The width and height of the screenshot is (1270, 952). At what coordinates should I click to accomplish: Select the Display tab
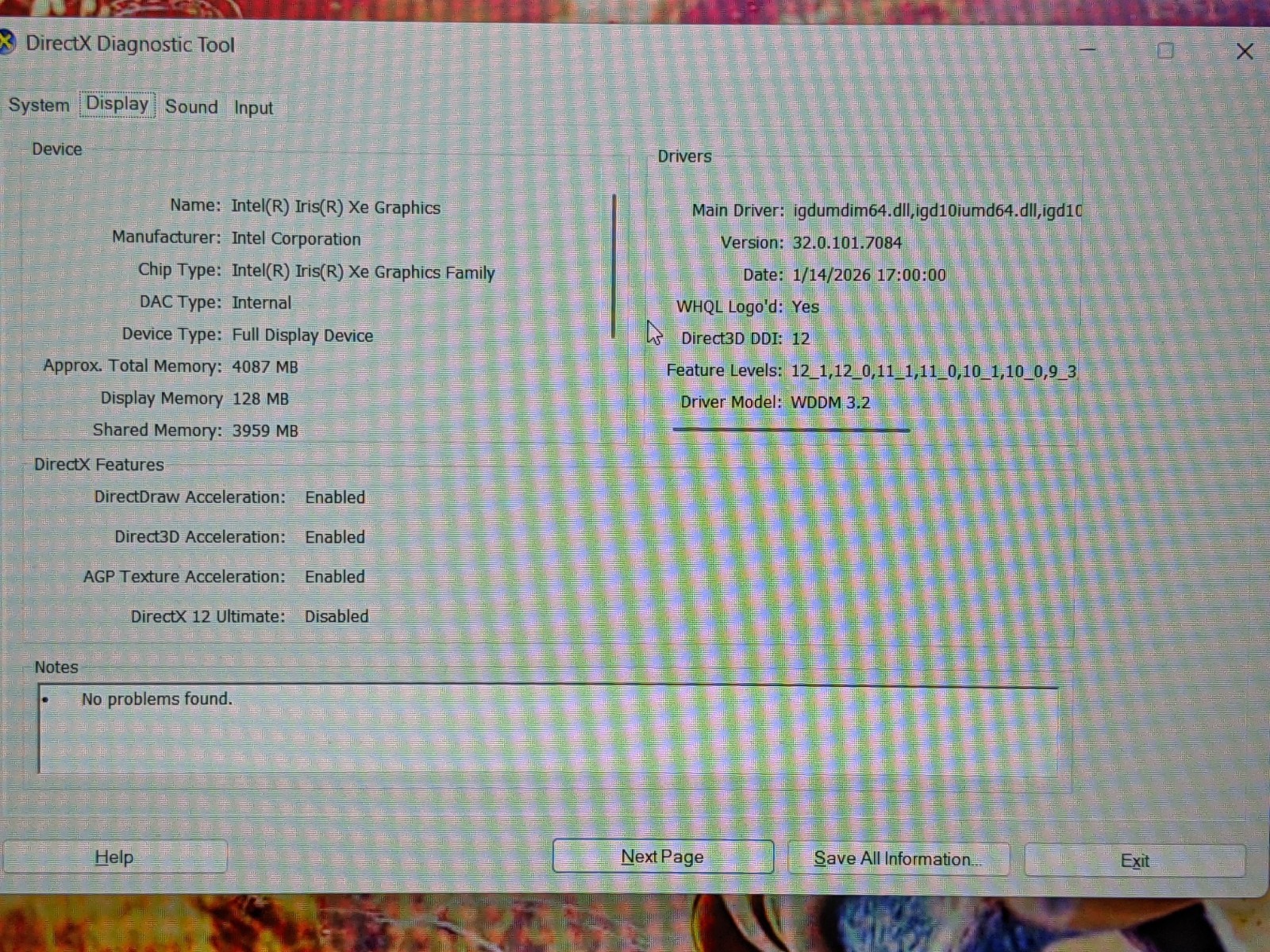click(117, 104)
